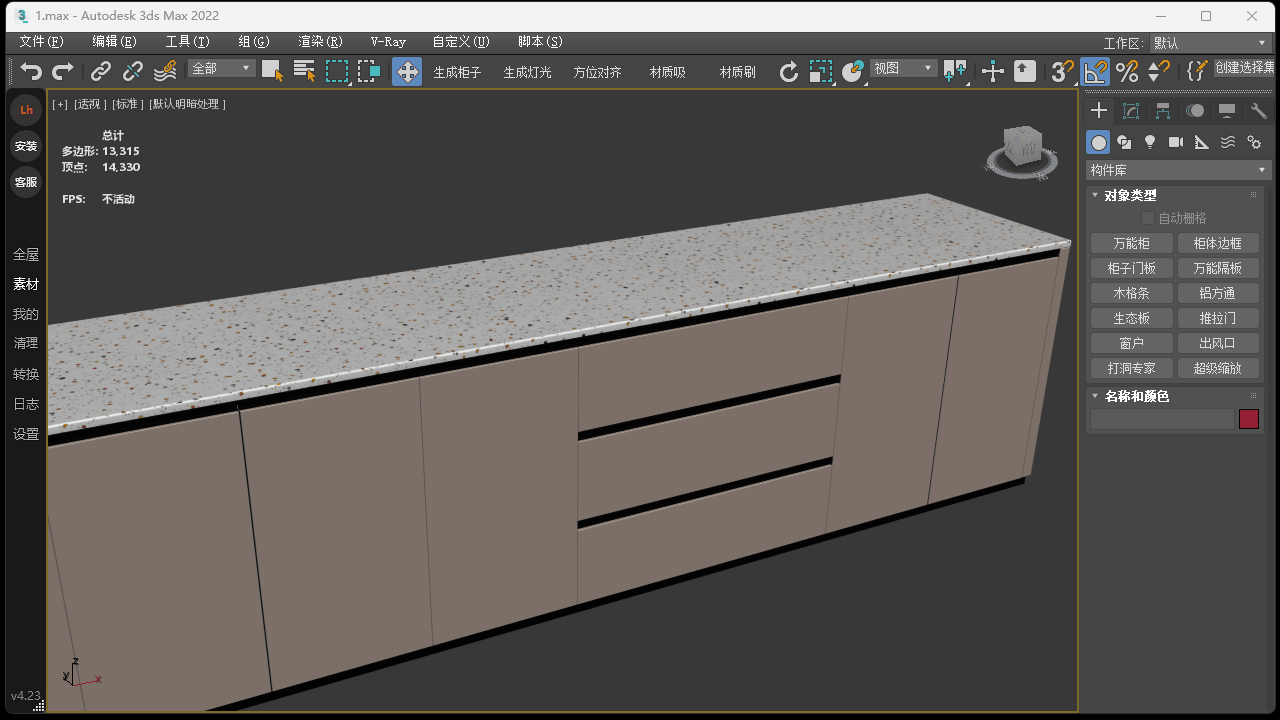Open the 工具 menu
The width and height of the screenshot is (1280, 720).
pos(188,42)
